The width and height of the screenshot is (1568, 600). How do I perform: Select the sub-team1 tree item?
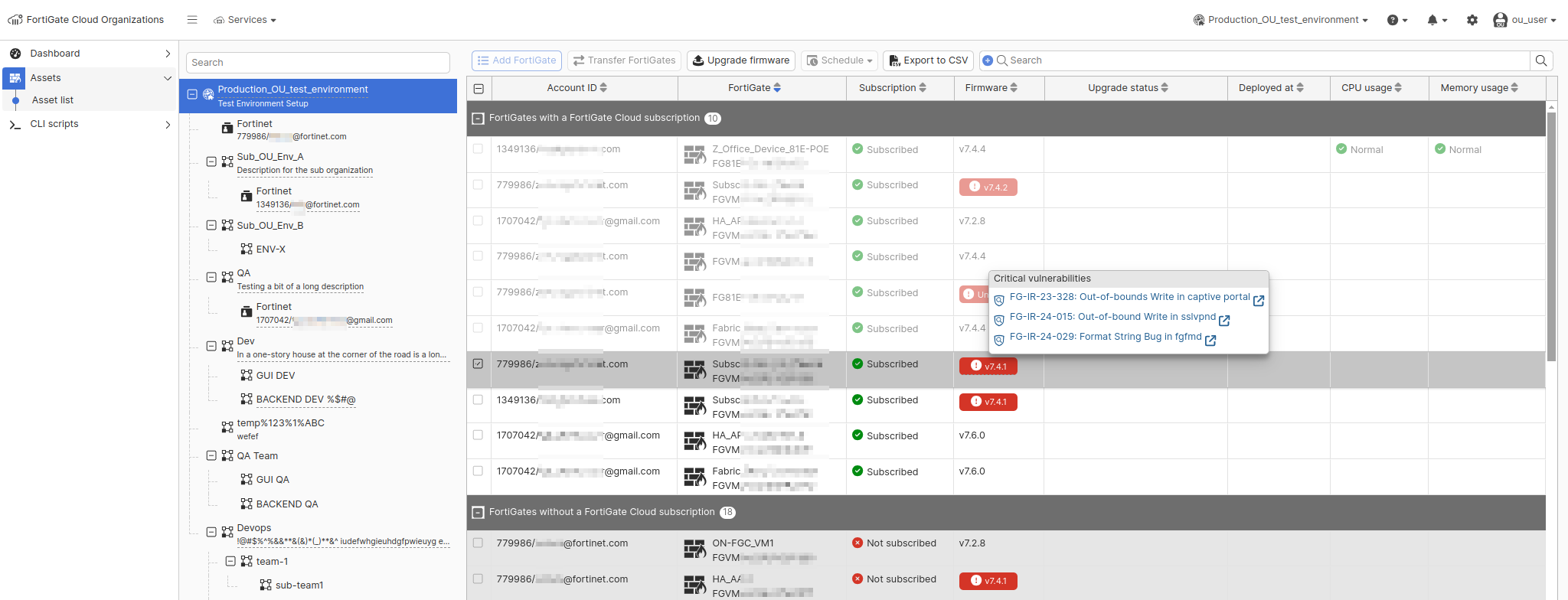click(x=299, y=585)
